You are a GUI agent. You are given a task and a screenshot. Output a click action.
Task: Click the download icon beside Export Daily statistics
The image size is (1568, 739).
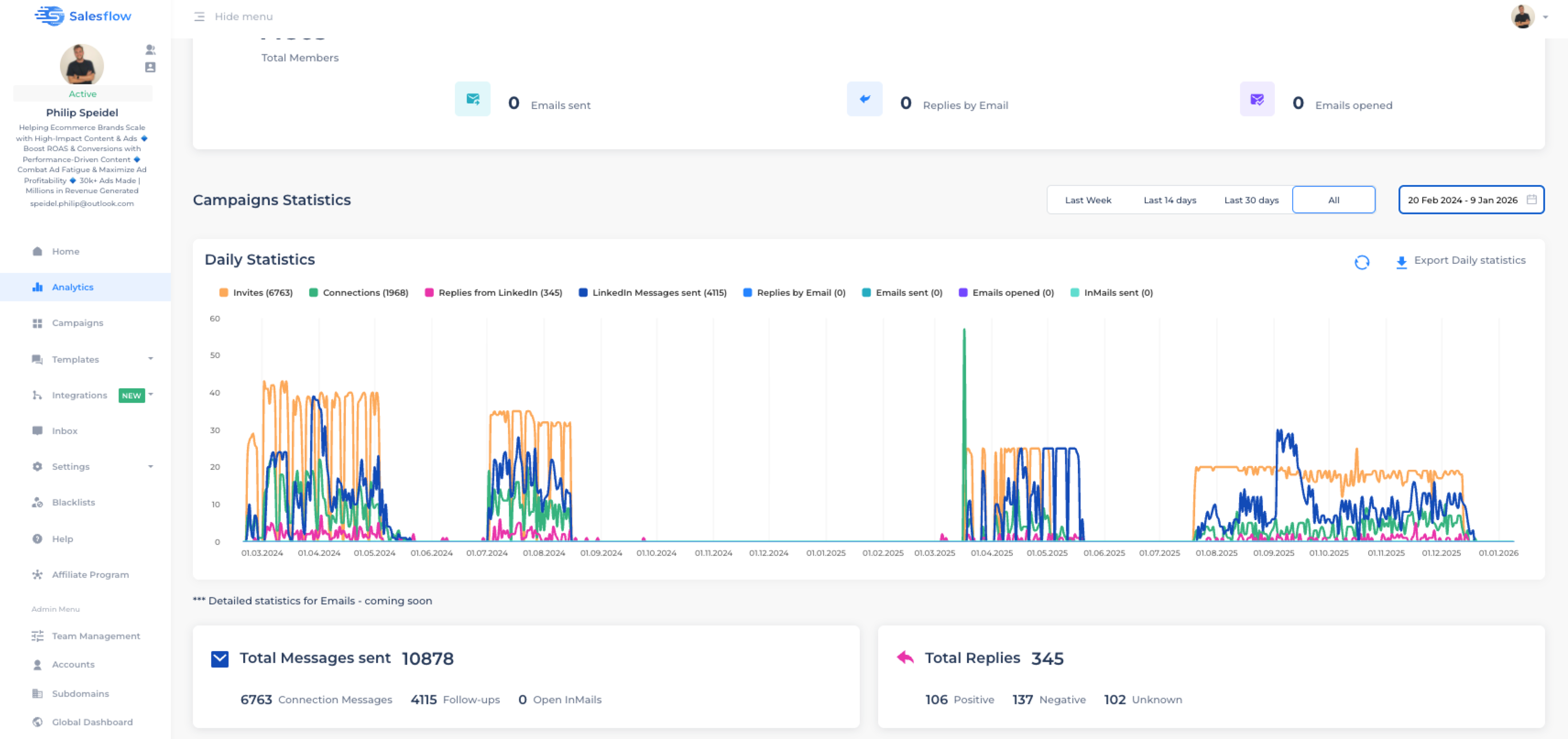(x=1401, y=261)
